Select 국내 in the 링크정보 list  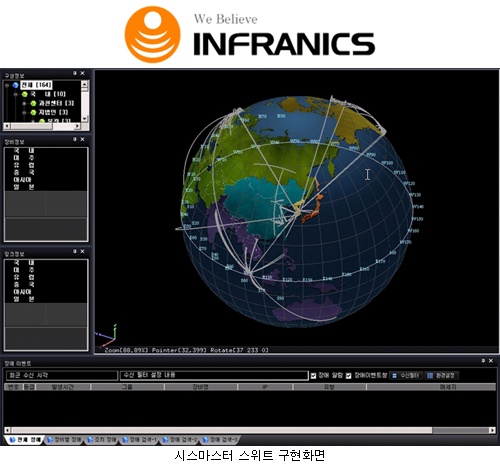pos(24,263)
